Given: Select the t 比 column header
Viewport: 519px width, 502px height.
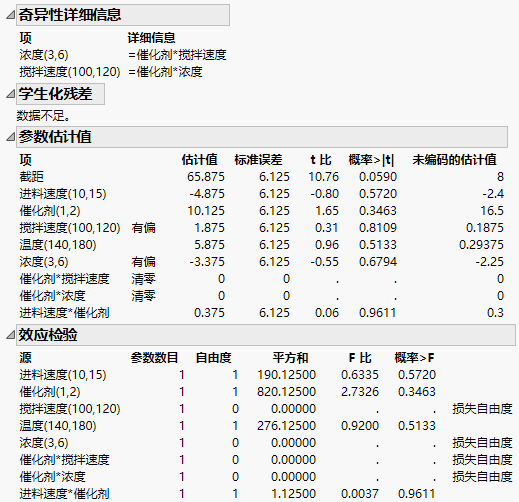Looking at the screenshot, I should pos(321,160).
